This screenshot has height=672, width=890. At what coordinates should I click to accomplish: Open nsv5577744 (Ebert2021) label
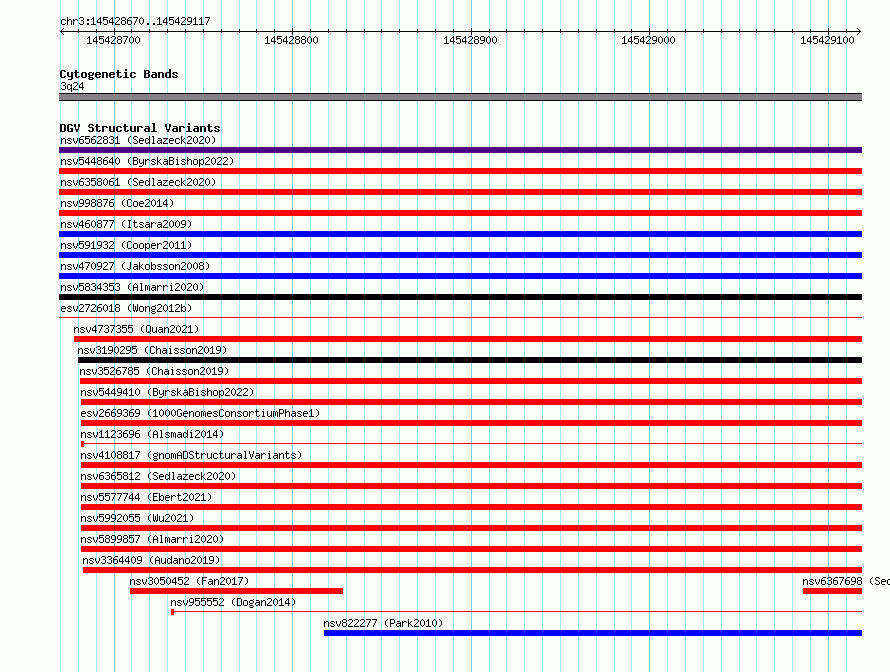146,497
